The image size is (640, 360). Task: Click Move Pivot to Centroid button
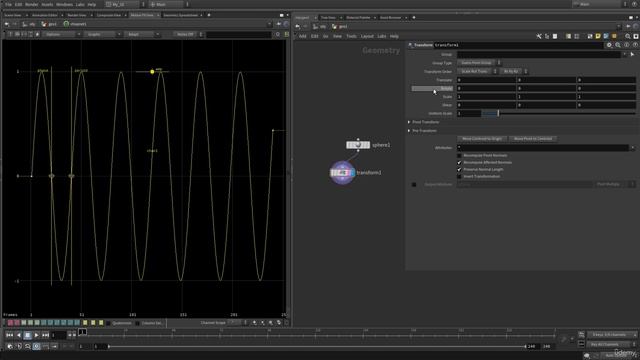pyautogui.click(x=533, y=139)
